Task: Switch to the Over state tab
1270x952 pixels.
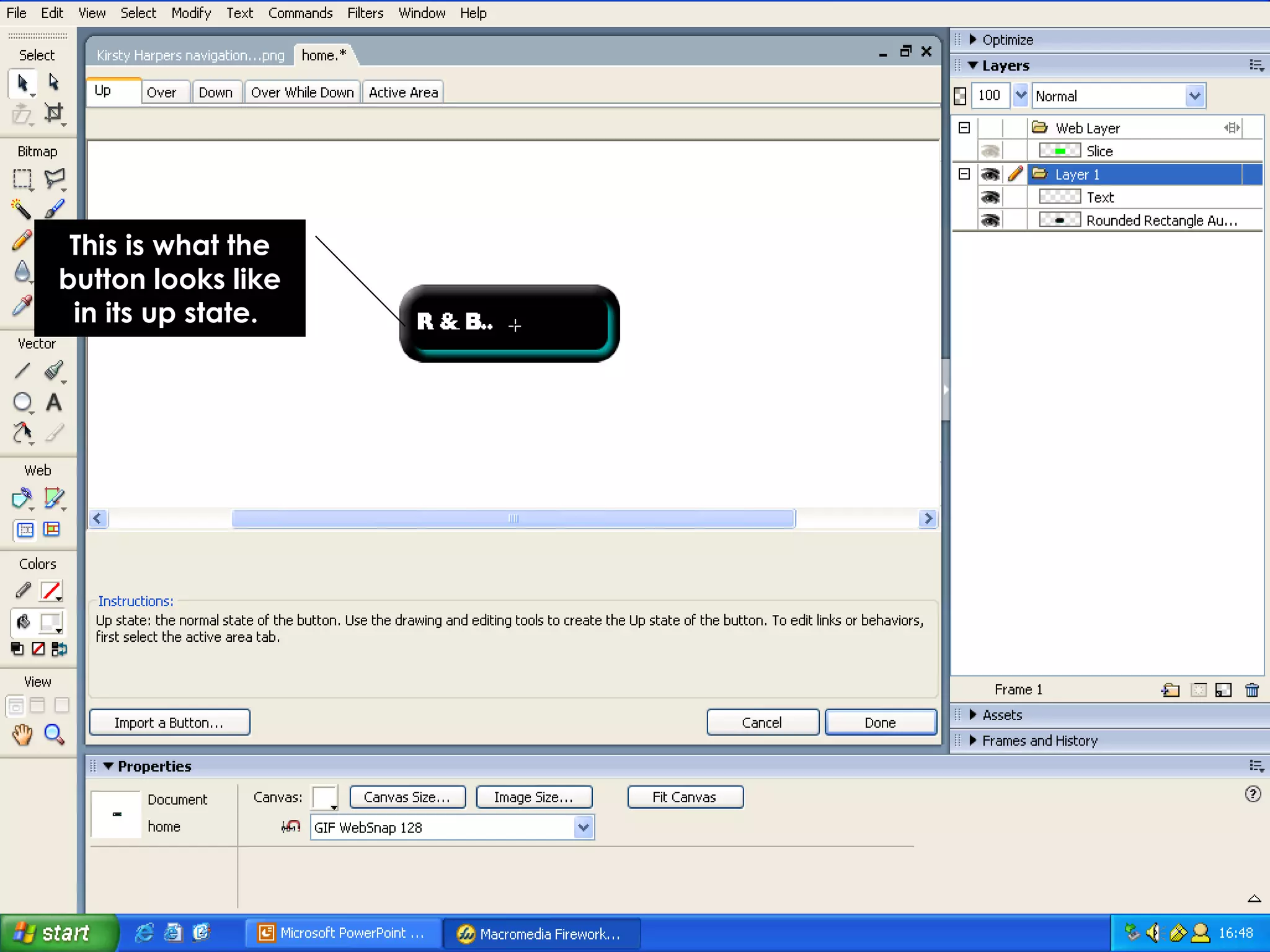Action: coord(162,92)
